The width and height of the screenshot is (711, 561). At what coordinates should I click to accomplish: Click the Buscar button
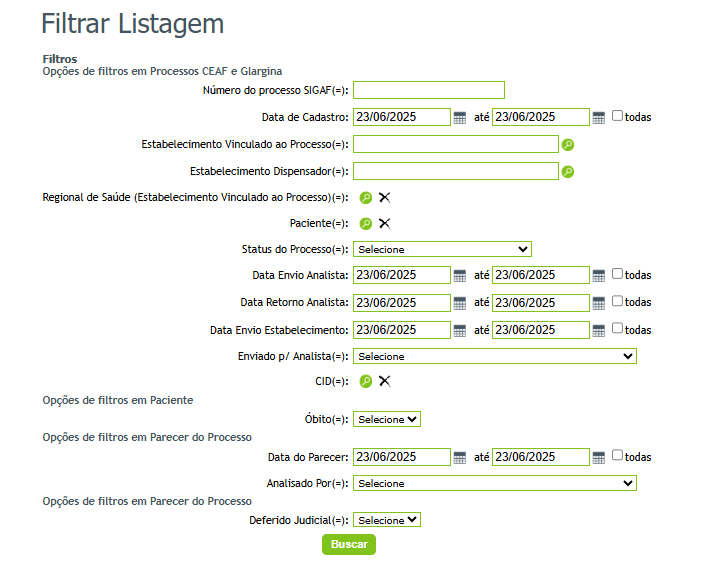tap(349, 545)
